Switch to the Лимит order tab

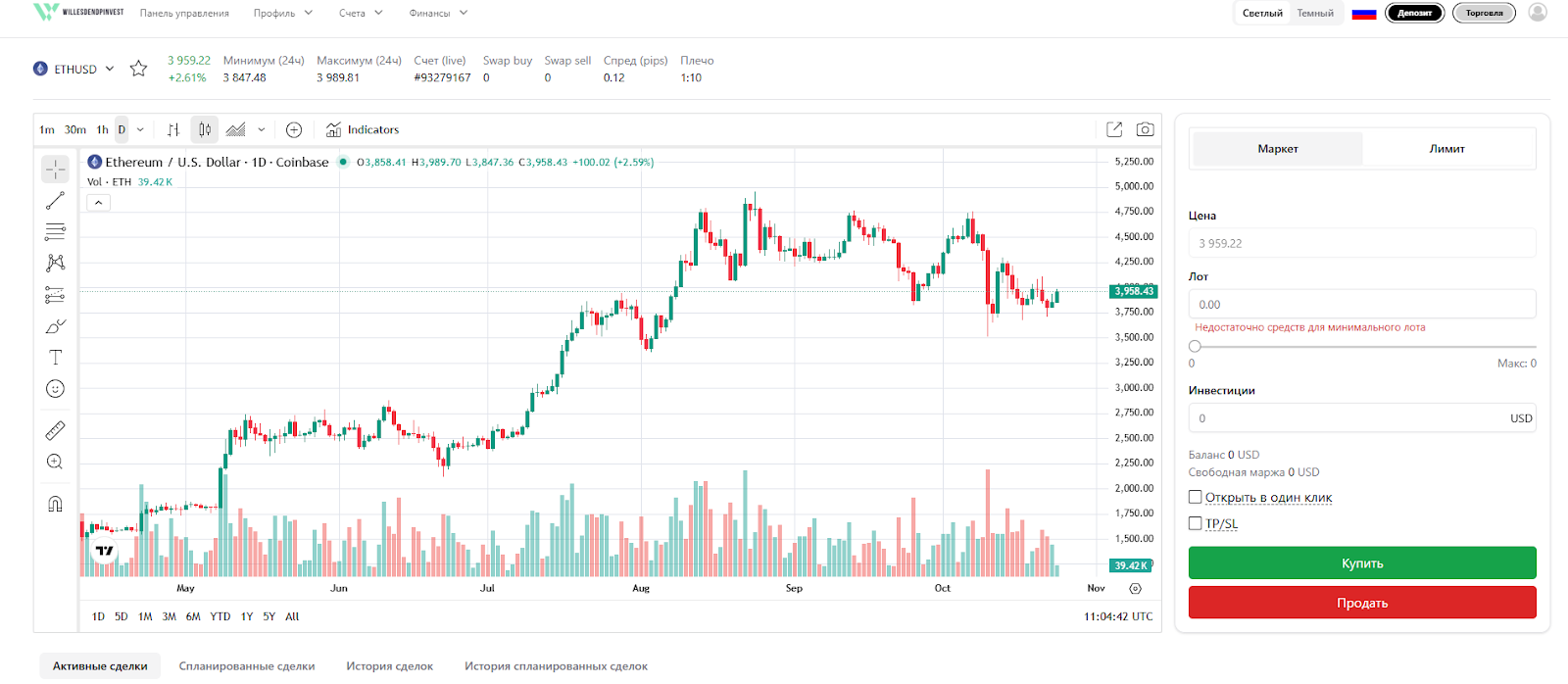pos(1446,149)
